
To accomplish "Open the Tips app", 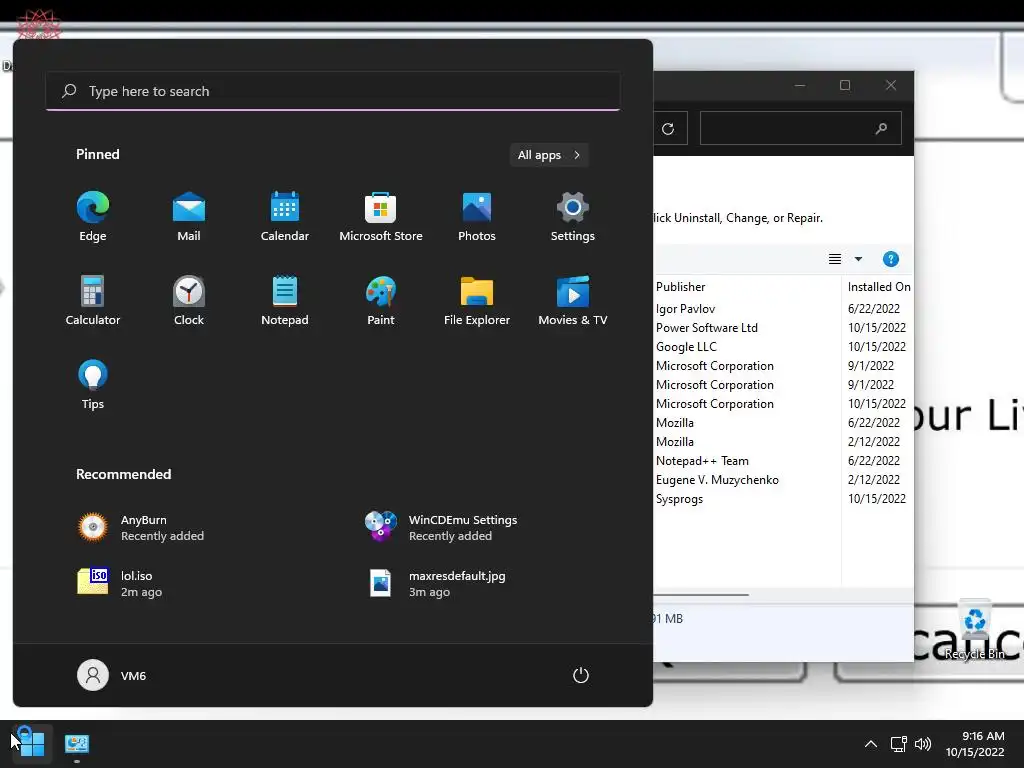I will click(93, 385).
